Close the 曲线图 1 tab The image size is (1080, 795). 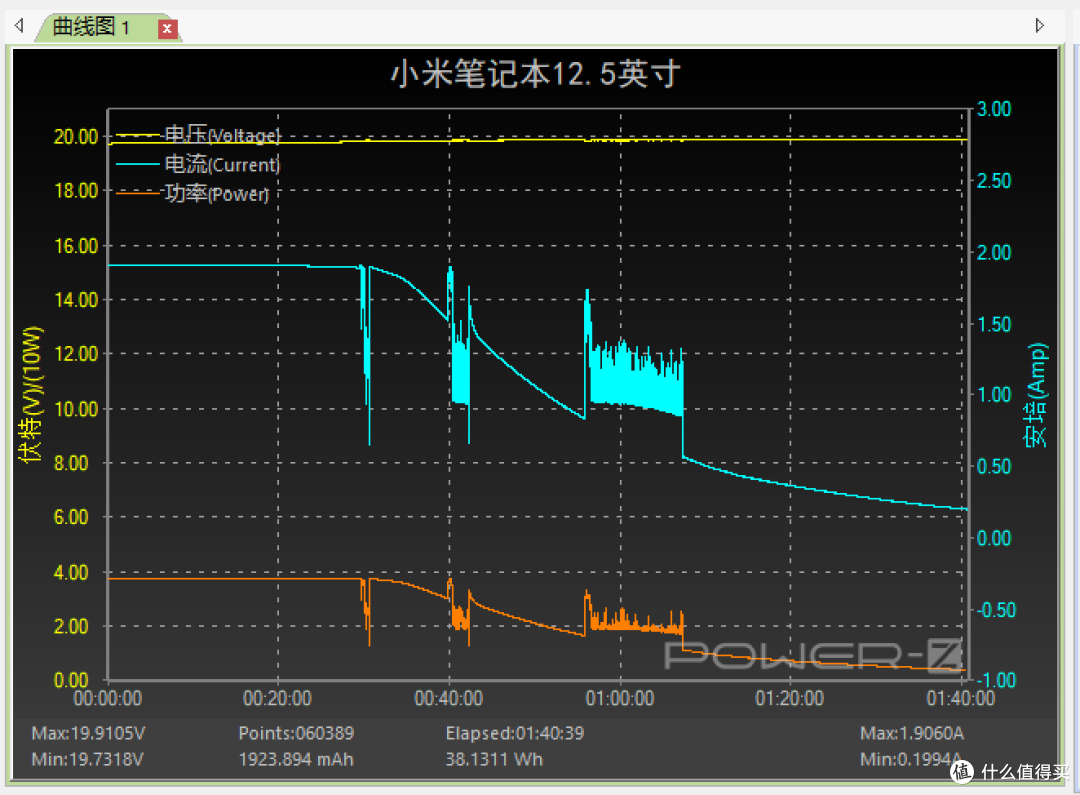[x=168, y=28]
